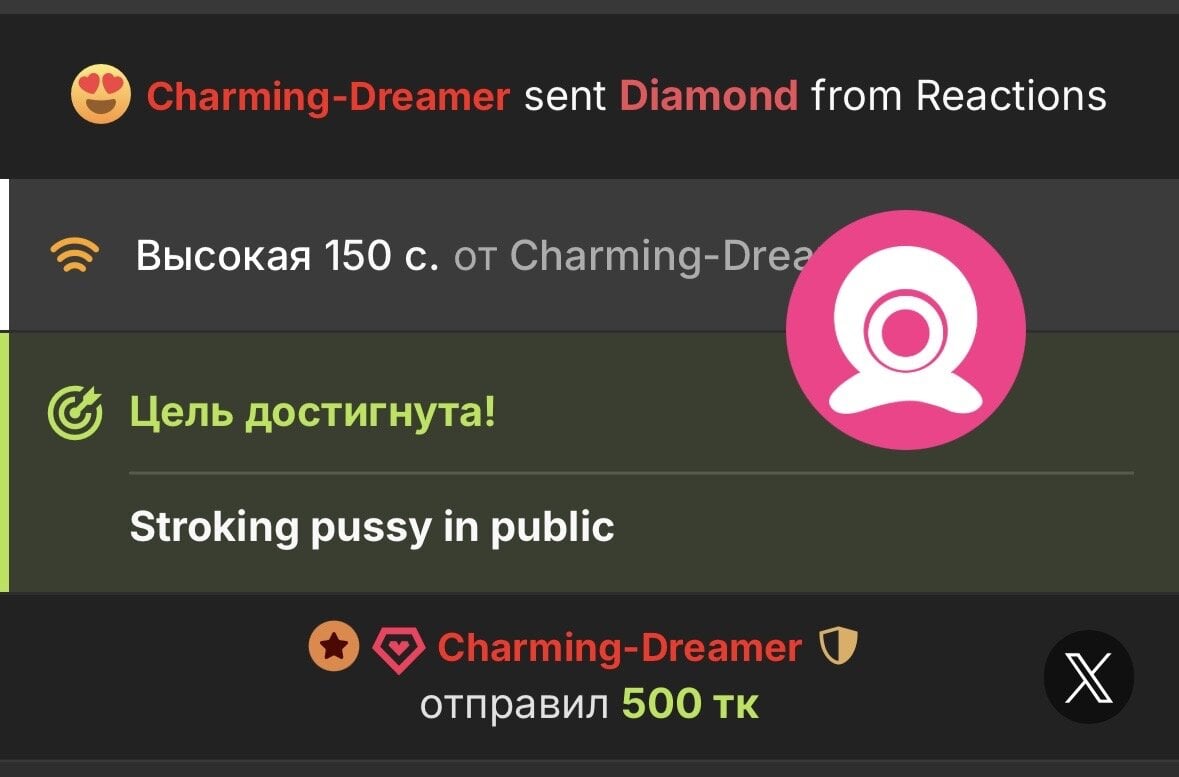Click the red Diamond reaction name
The image size is (1179, 777).
coord(708,96)
